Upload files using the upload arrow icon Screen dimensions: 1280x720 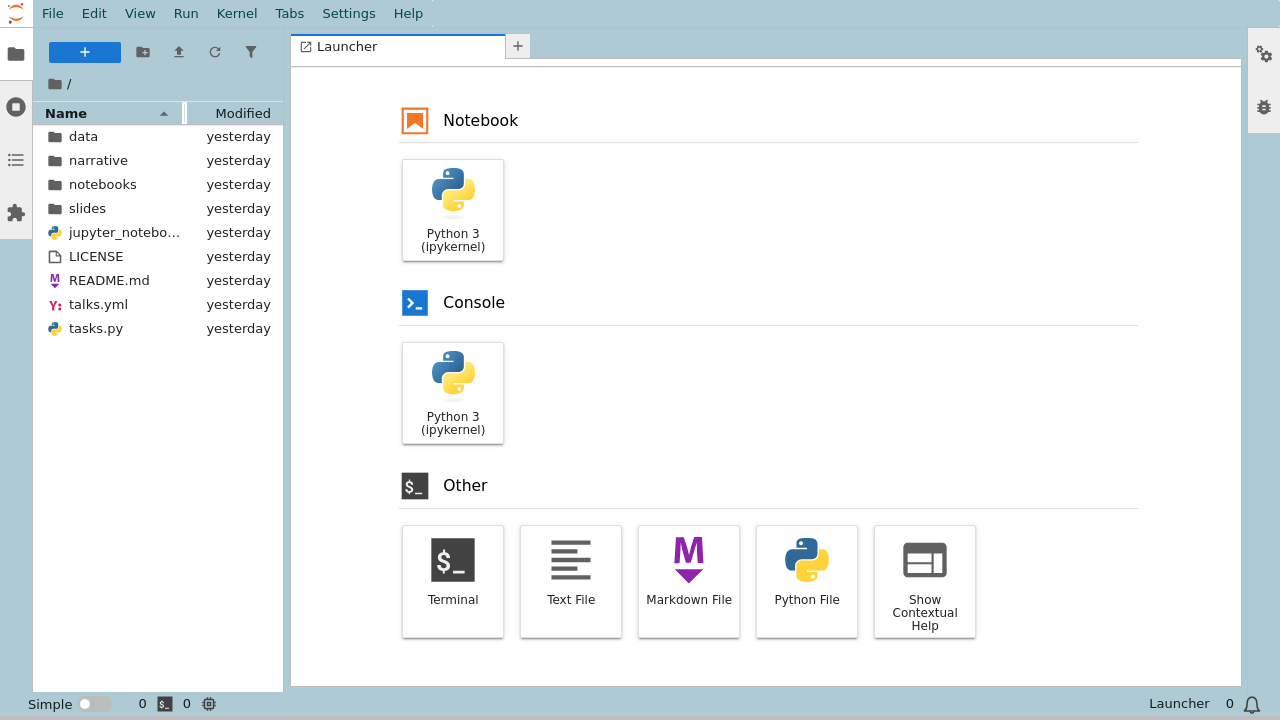click(x=179, y=52)
